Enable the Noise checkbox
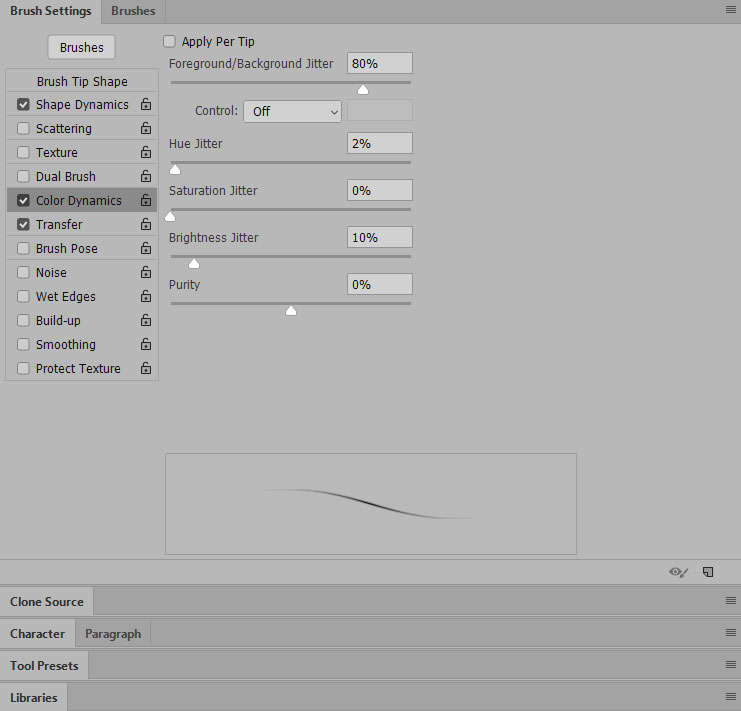The image size is (741, 711). [23, 273]
